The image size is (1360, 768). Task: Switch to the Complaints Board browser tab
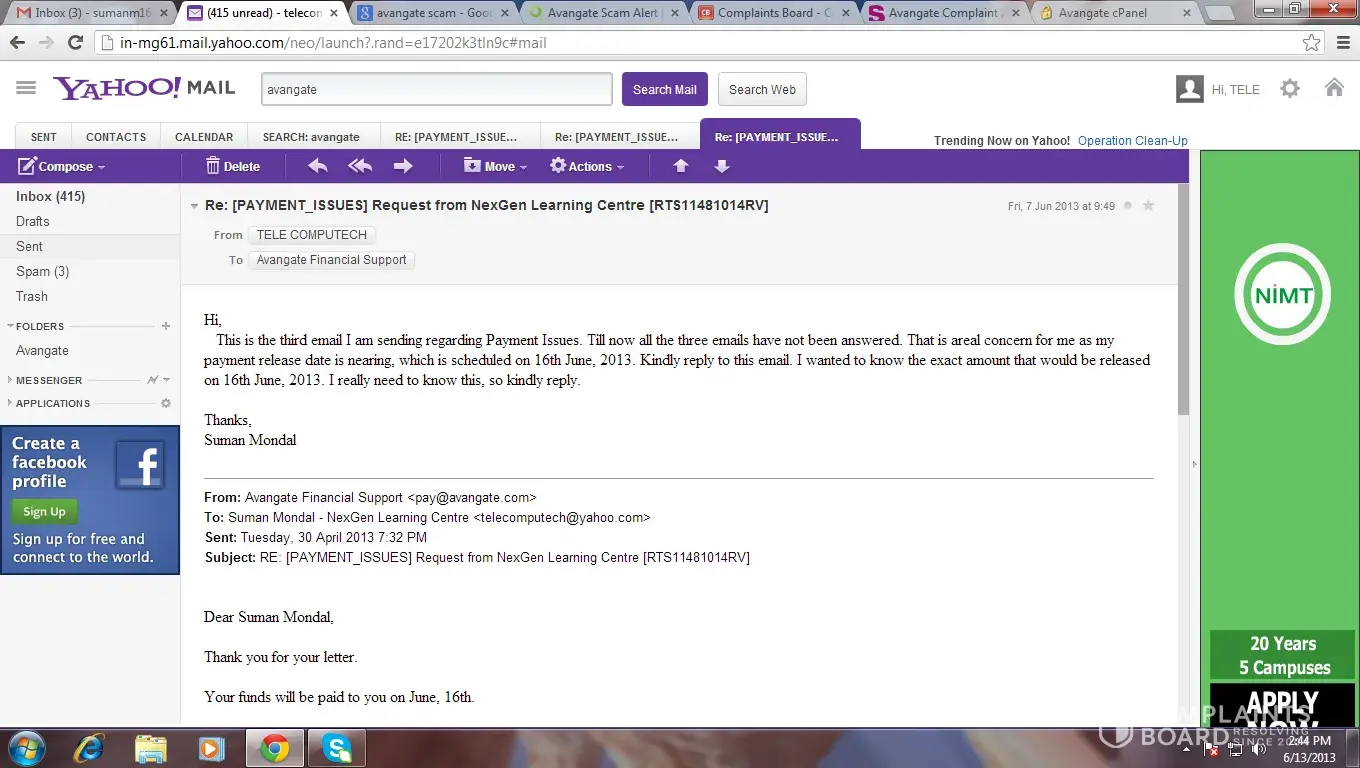[x=774, y=13]
